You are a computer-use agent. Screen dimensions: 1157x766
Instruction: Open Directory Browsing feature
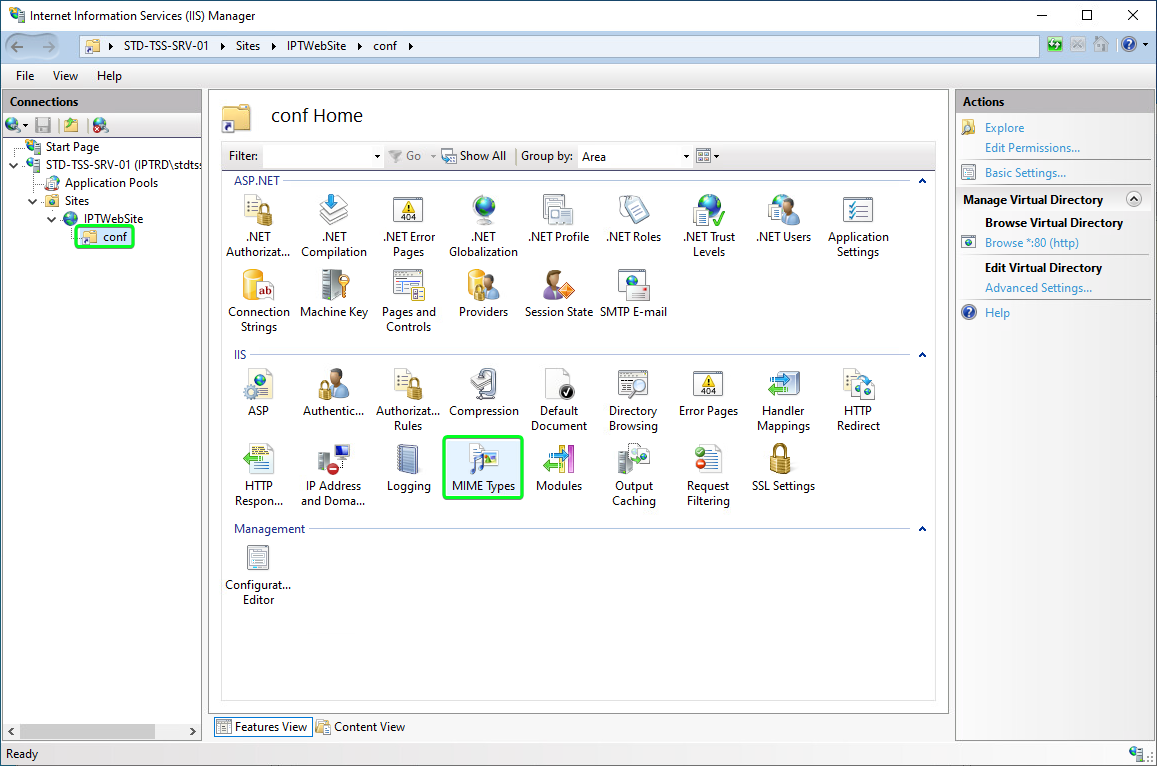pos(633,401)
